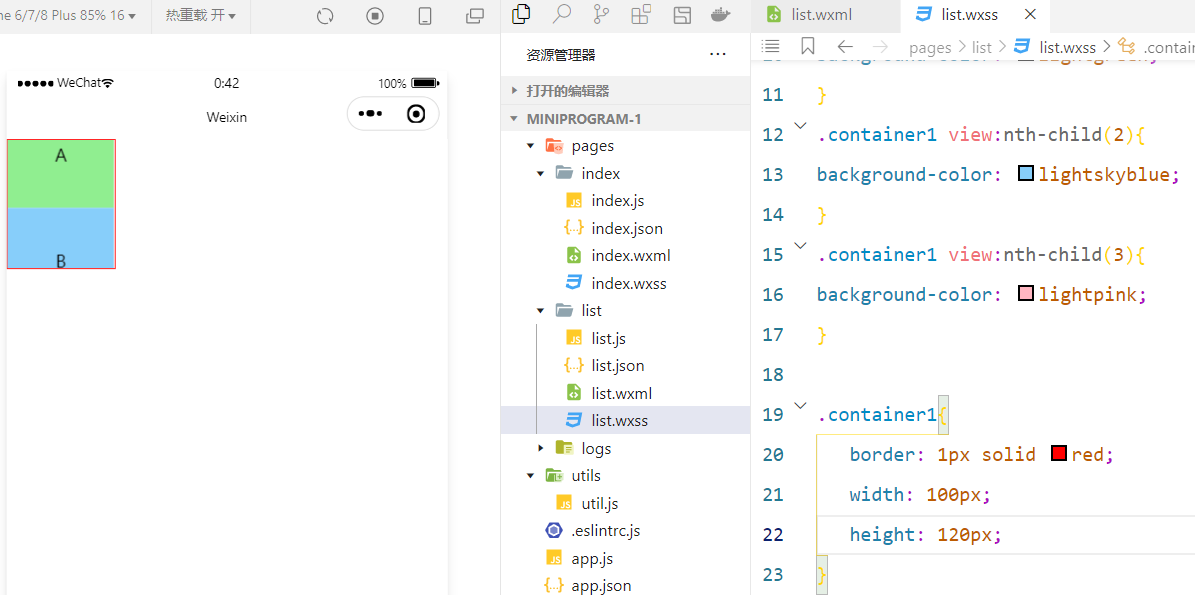Click the bookmark icon in editor toolbar
The height and width of the screenshot is (595, 1195).
point(808,47)
